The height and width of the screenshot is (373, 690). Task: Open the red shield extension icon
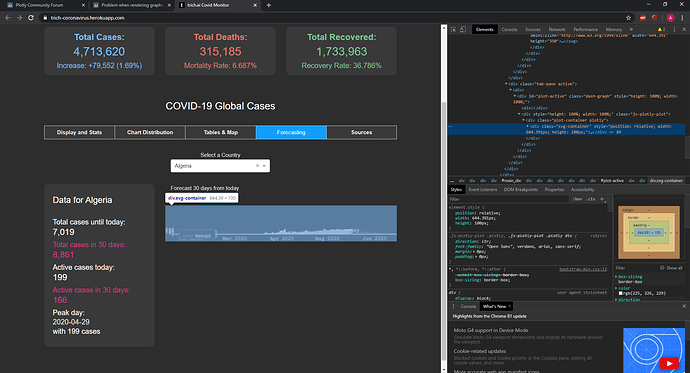tap(655, 18)
